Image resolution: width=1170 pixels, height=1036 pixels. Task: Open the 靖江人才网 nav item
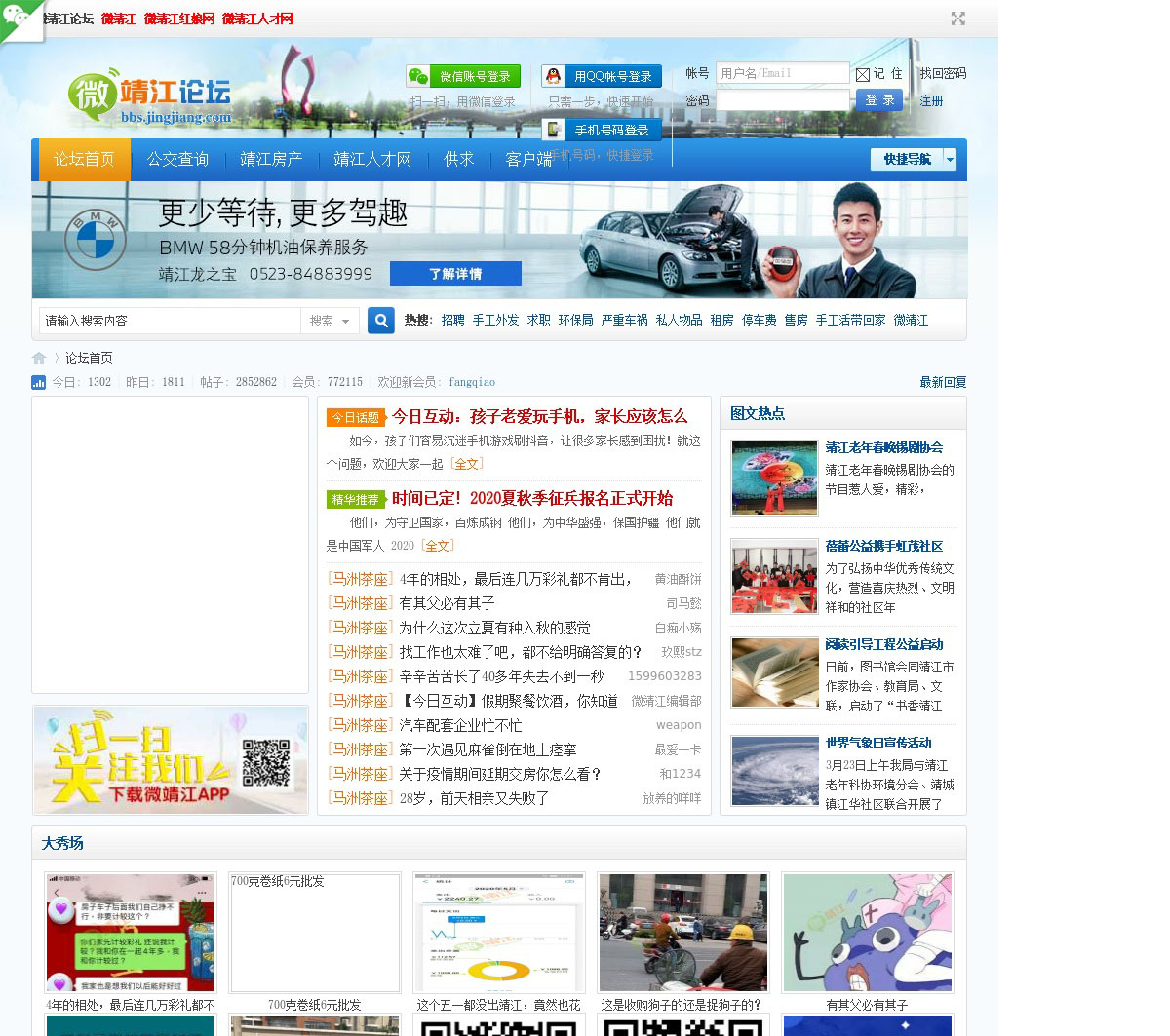click(x=372, y=159)
